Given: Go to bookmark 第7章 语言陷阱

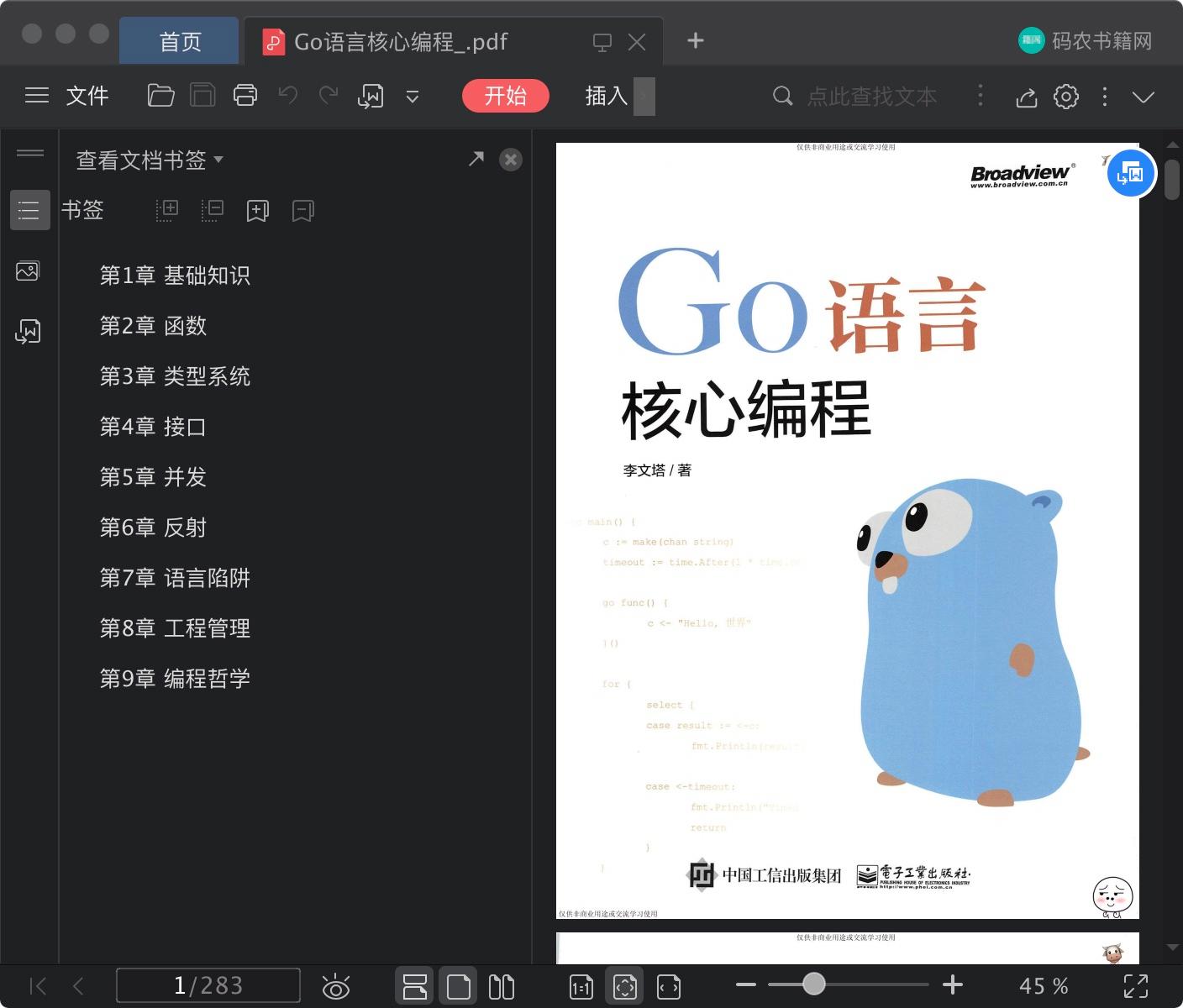Looking at the screenshot, I should click(175, 578).
